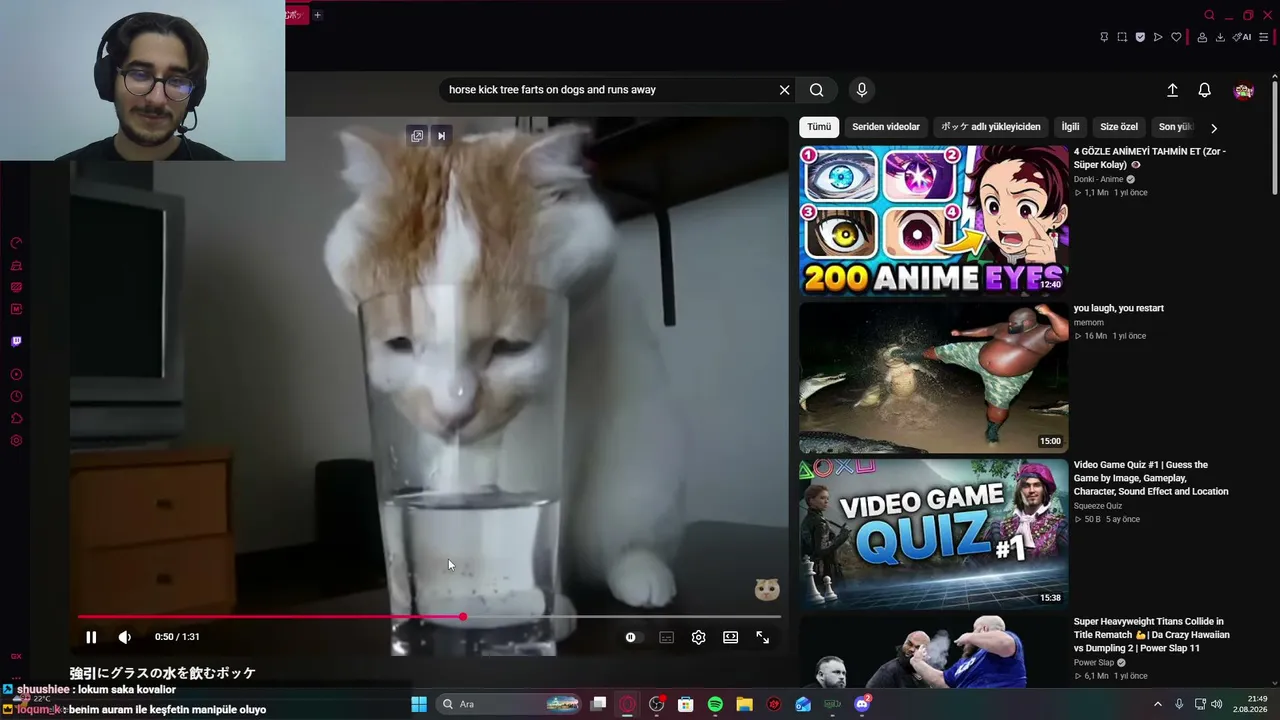This screenshot has height=720, width=1280.
Task: Open browser sidebar settings gear
Action: [16, 441]
